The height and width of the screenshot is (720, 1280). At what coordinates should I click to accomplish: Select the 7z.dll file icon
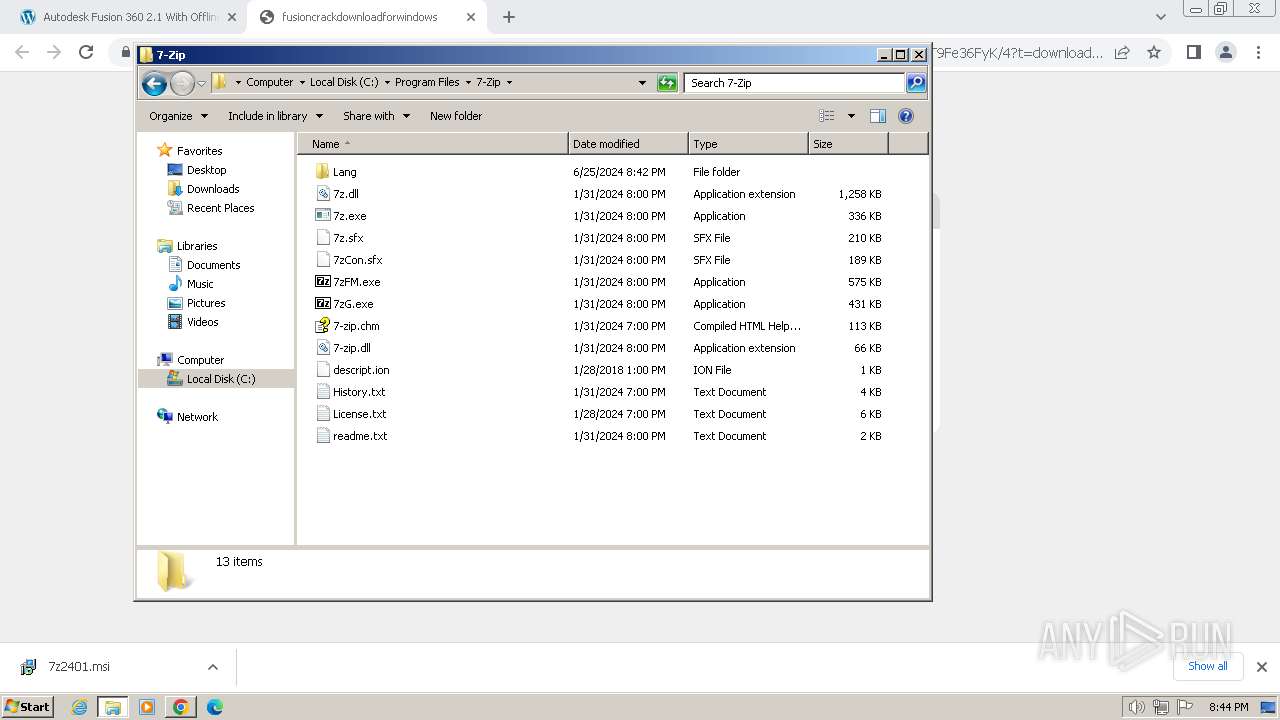click(x=322, y=194)
